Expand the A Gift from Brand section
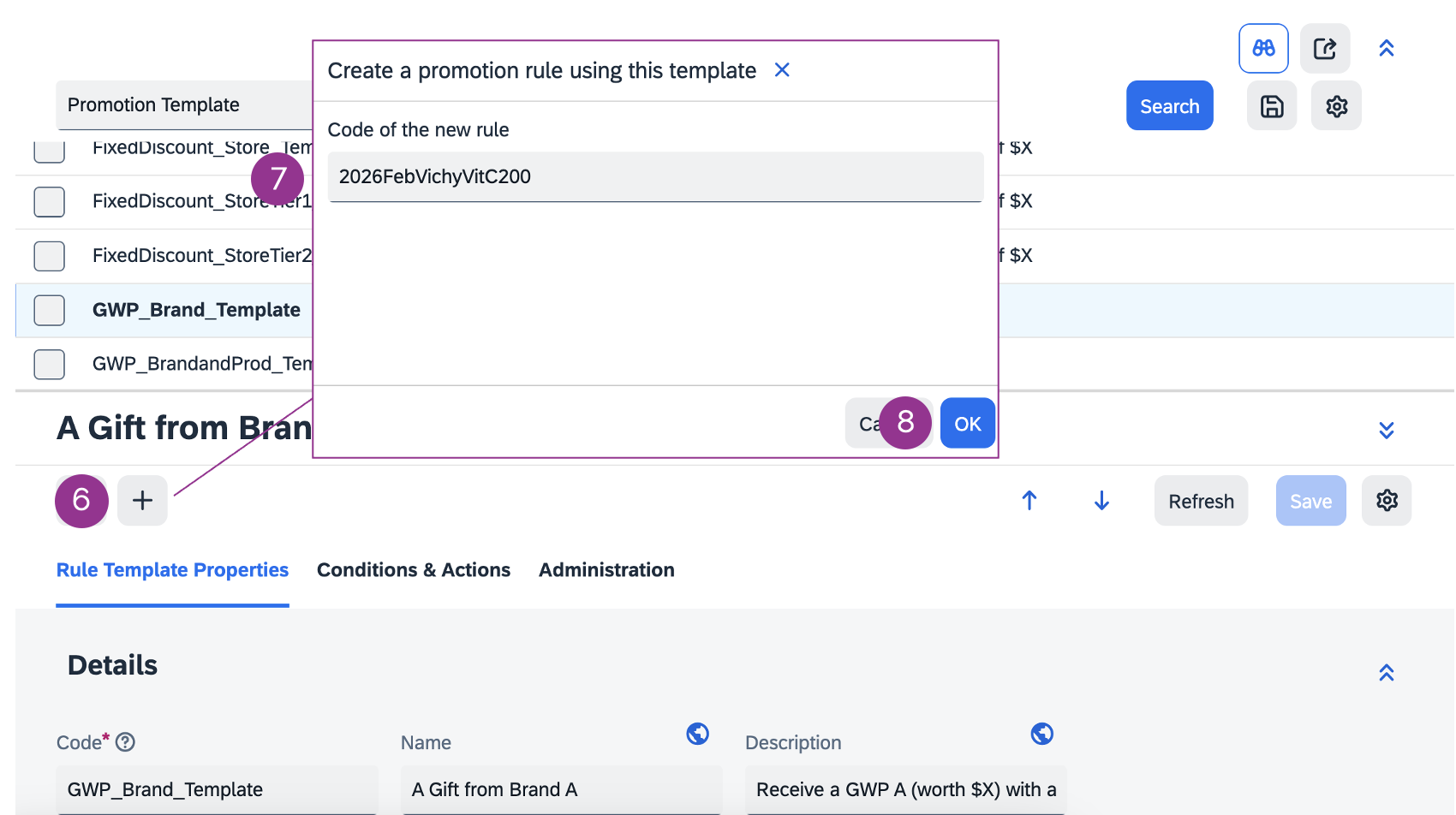 click(x=1387, y=430)
